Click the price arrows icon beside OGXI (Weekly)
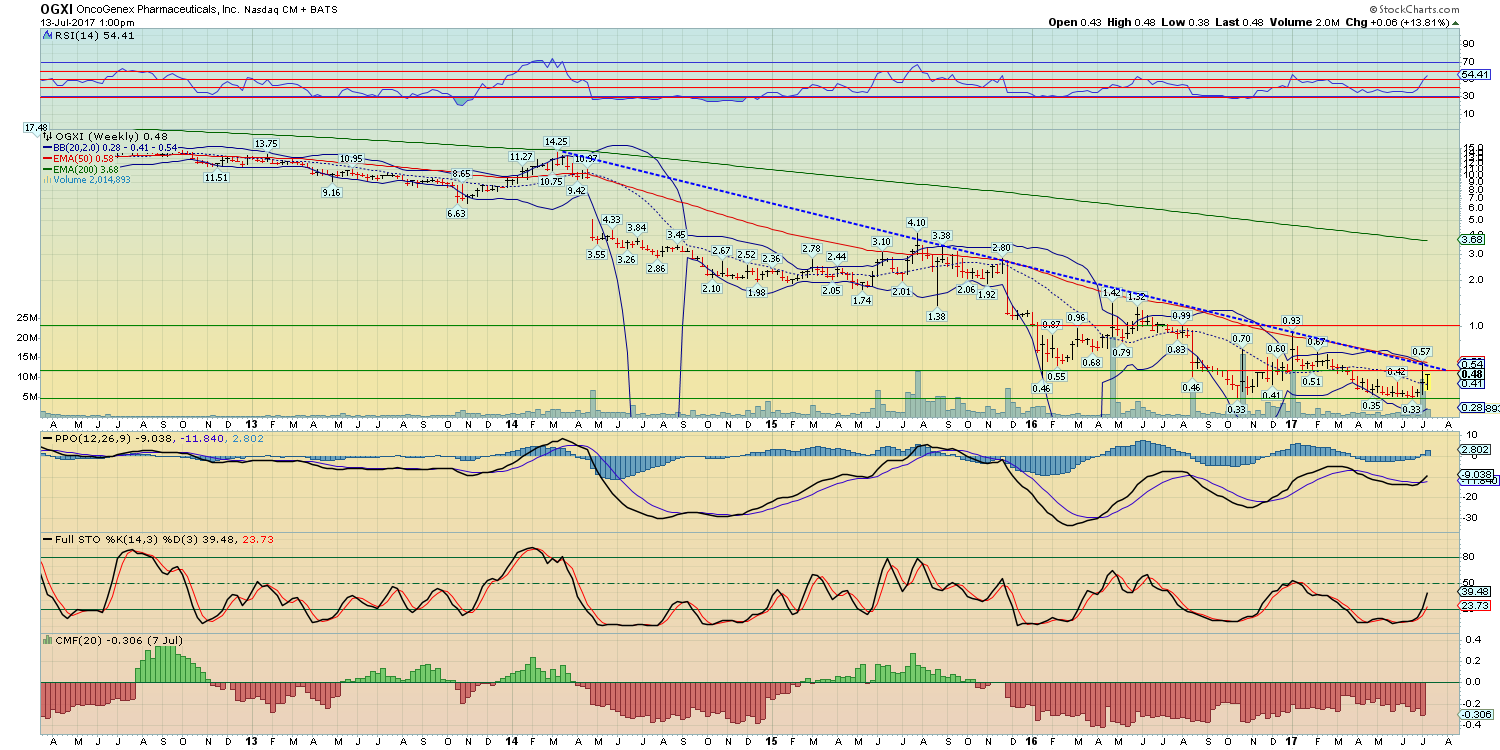 click(x=47, y=136)
